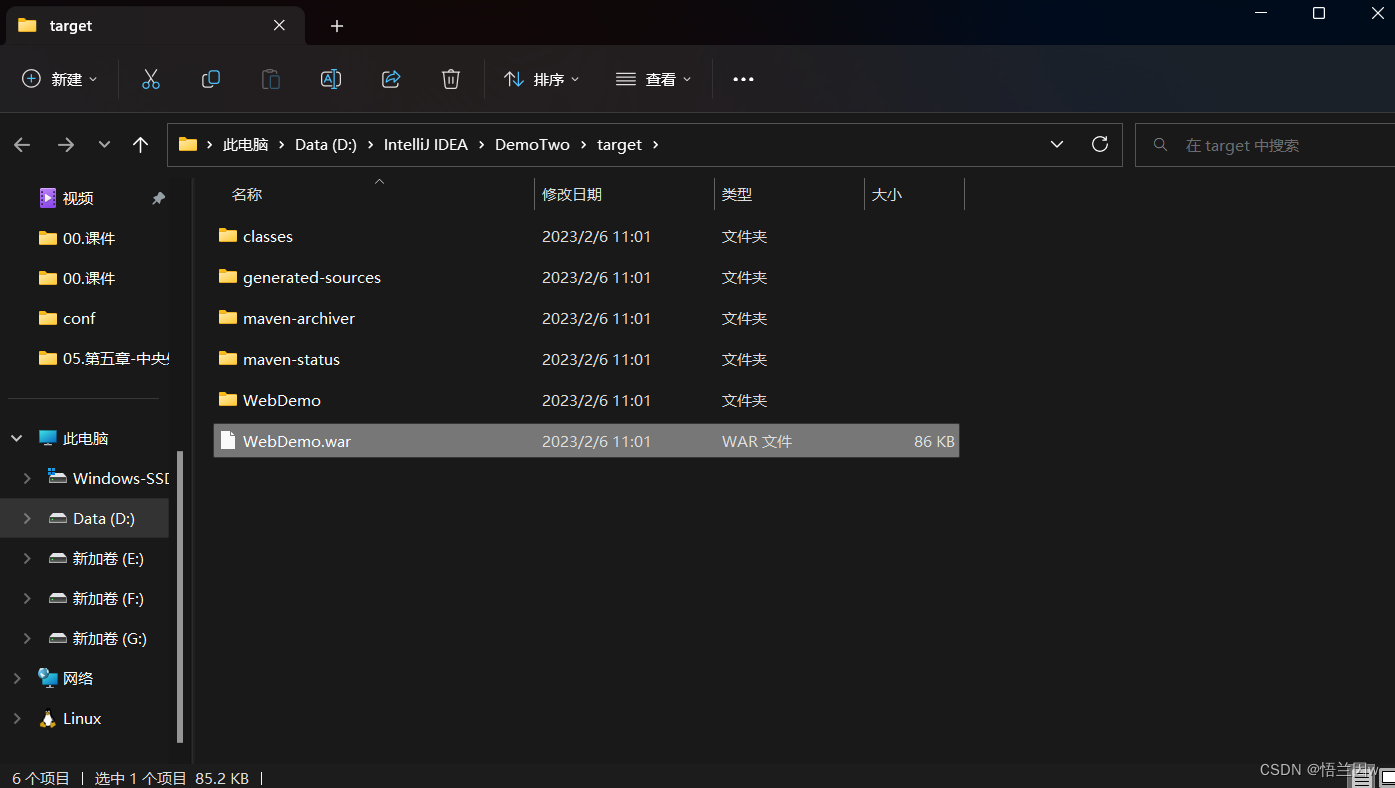Expand the 网络 tree node
The width and height of the screenshot is (1395, 788).
(17, 678)
